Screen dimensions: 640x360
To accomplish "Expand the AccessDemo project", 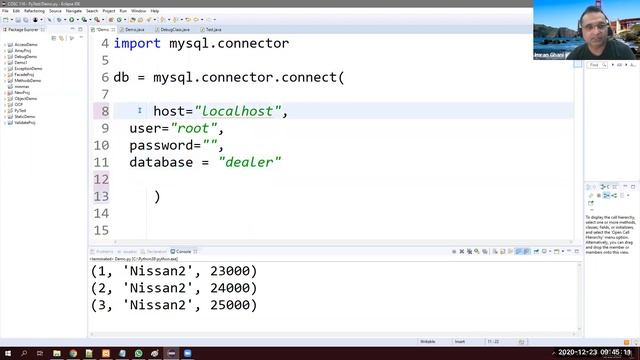I will point(5,44).
